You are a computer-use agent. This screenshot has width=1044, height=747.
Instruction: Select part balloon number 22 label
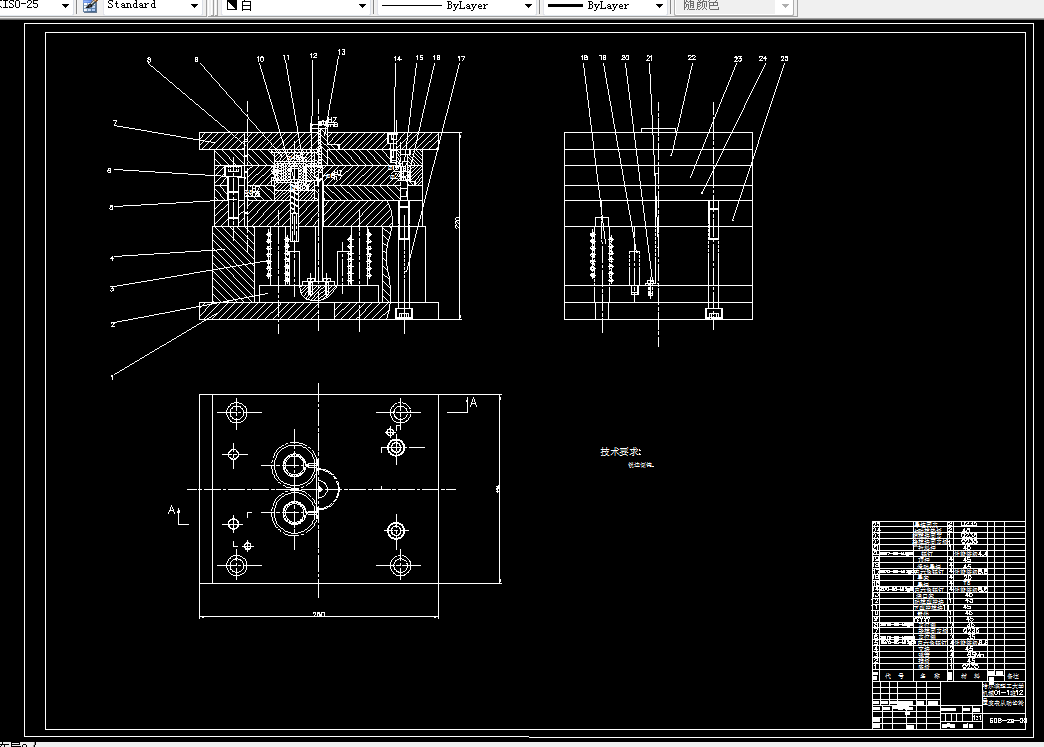pyautogui.click(x=692, y=58)
